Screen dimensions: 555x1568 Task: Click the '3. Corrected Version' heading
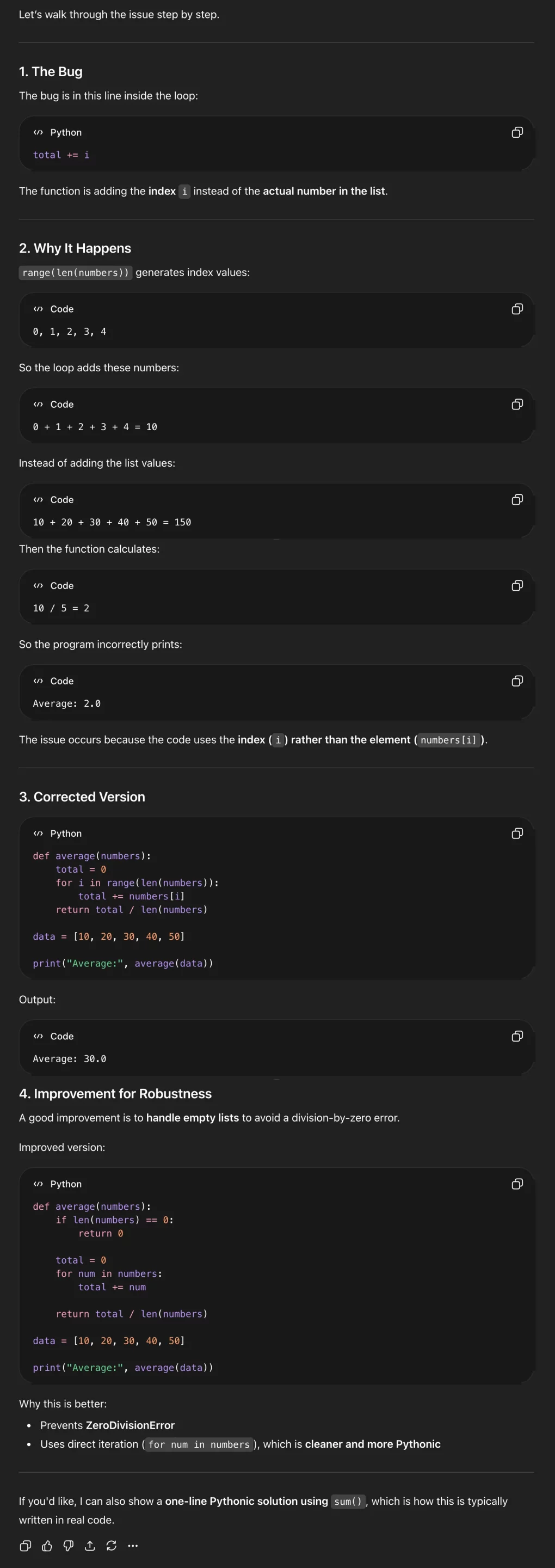(82, 797)
